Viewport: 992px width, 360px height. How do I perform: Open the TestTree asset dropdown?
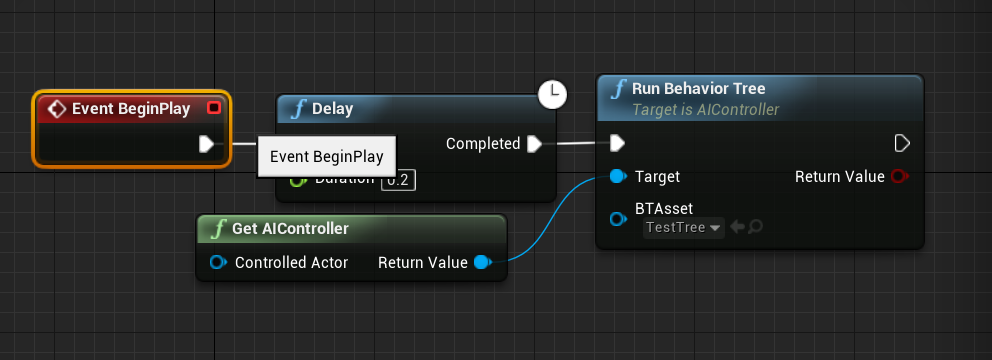[x=684, y=227]
